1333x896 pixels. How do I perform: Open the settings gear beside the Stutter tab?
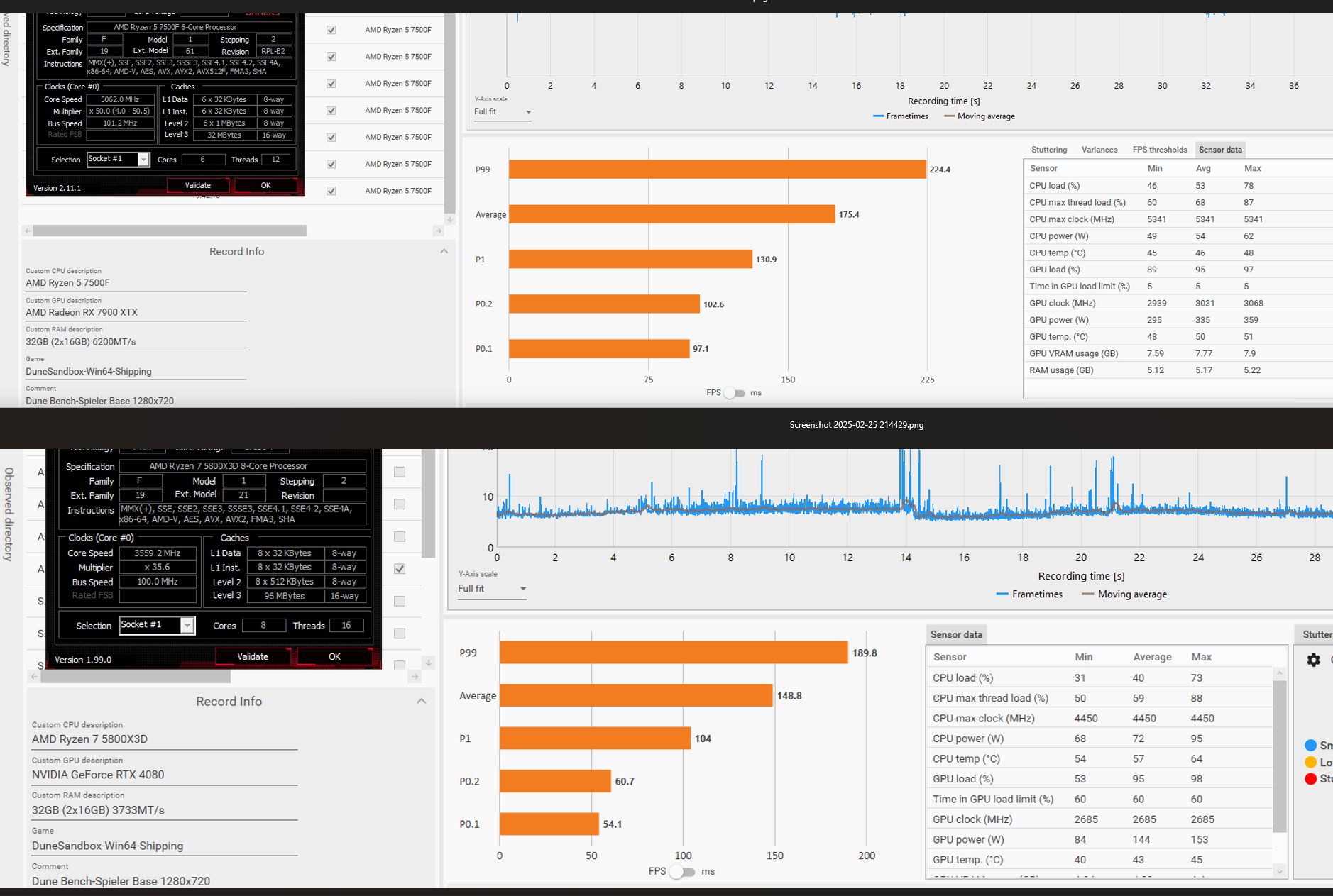click(1313, 660)
